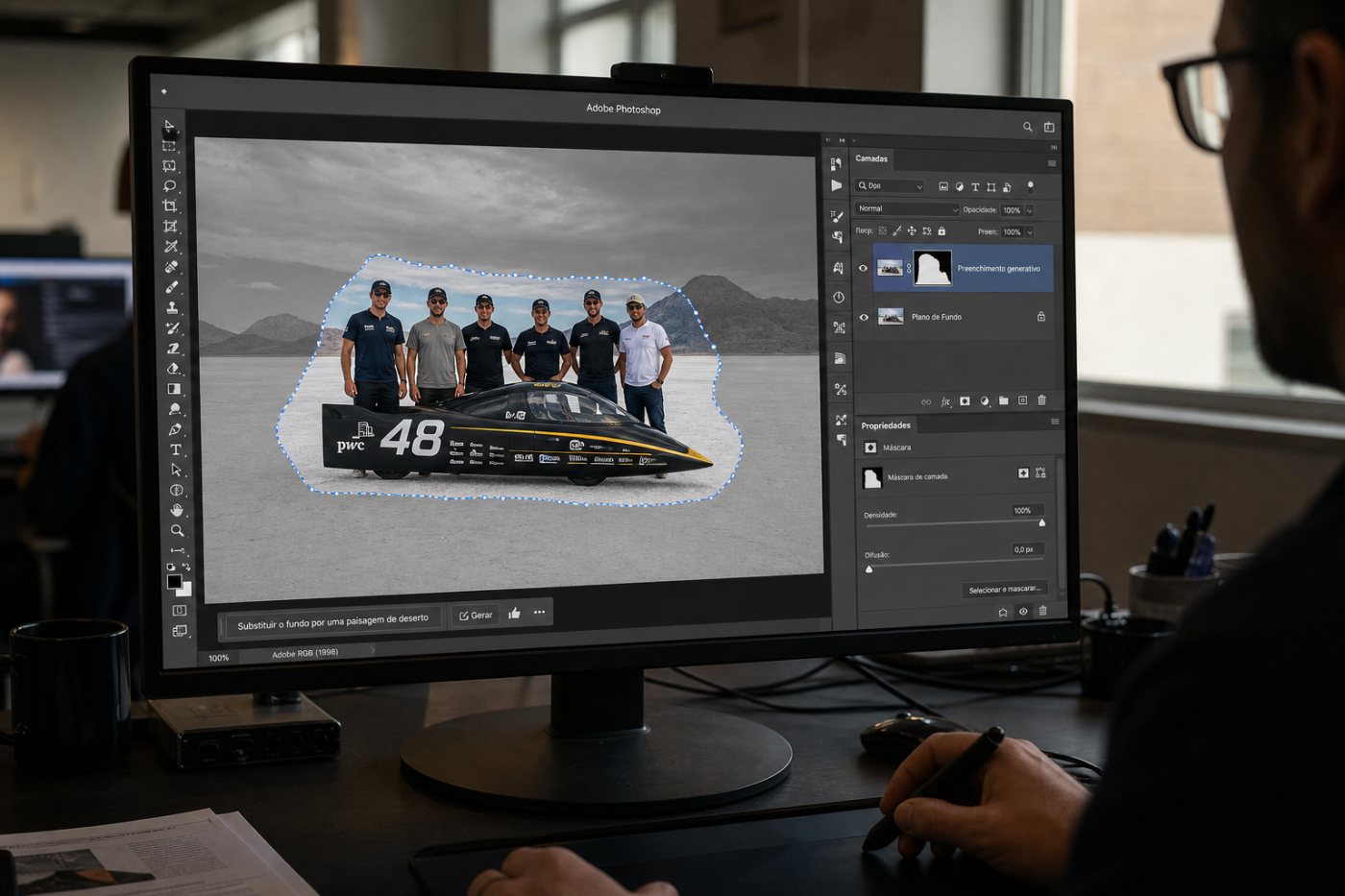Link layers with the chain icon

(x=926, y=401)
